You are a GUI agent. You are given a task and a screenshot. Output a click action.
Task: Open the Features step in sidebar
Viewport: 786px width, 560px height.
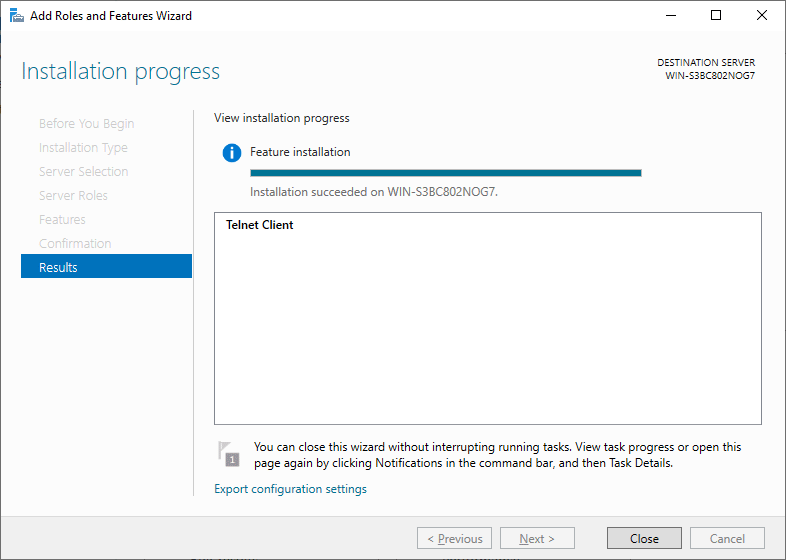[62, 220]
